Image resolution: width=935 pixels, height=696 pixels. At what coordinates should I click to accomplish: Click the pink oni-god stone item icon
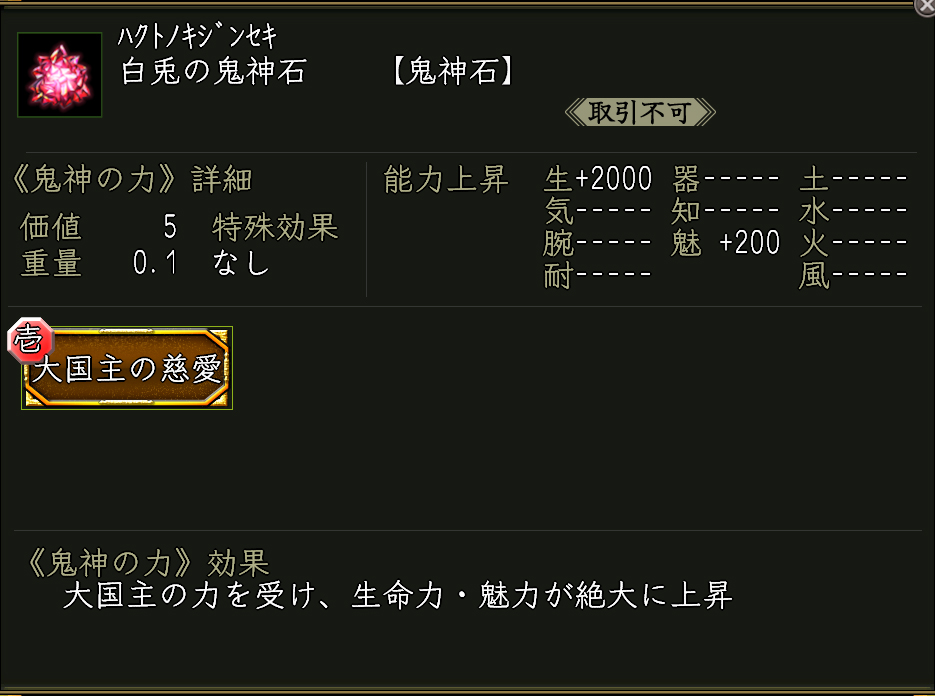point(60,75)
